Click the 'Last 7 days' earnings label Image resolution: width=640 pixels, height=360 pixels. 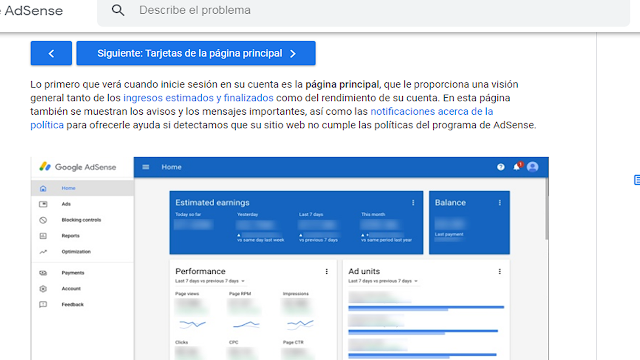(311, 214)
